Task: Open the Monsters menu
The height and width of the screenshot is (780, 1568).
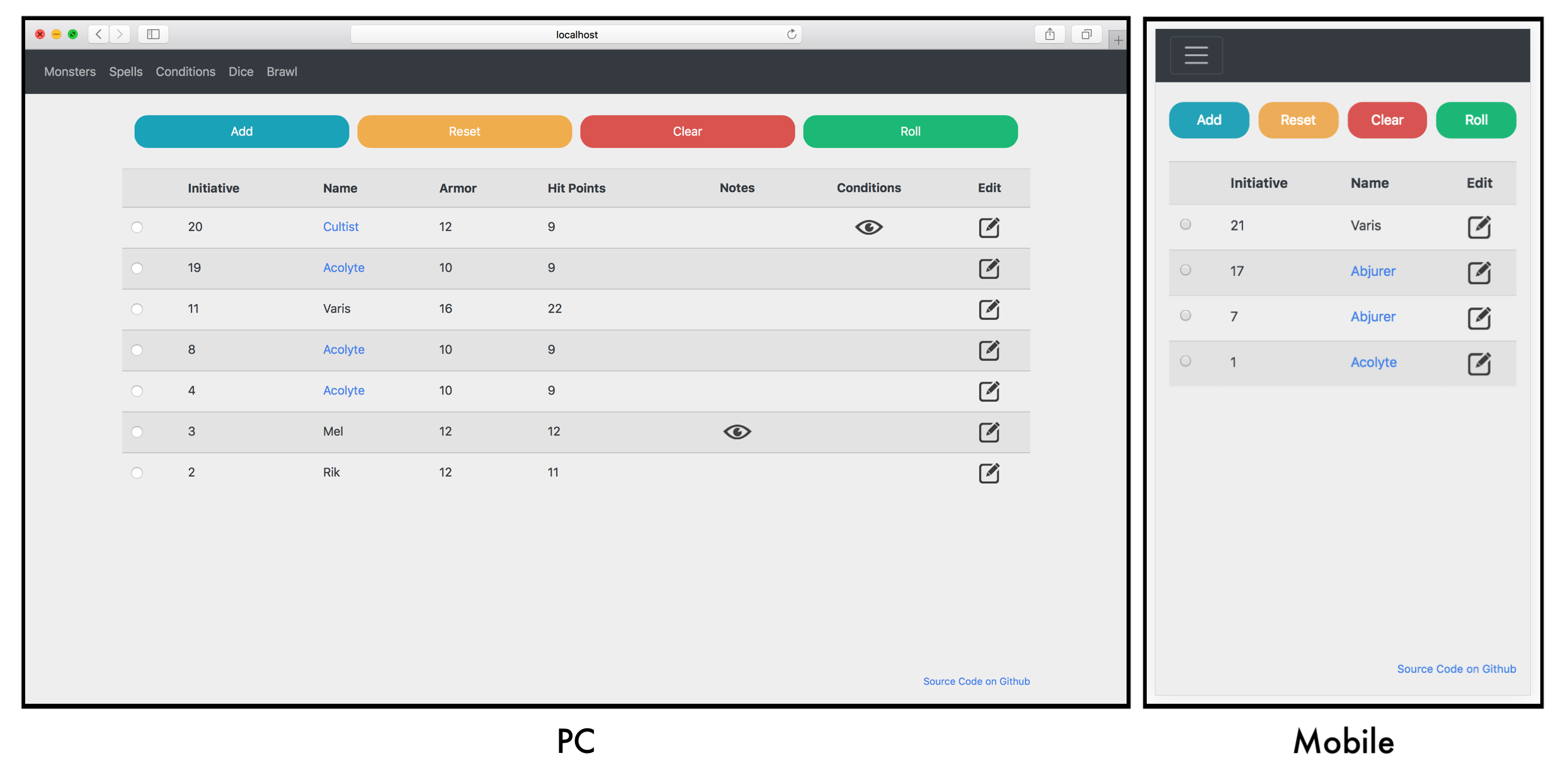Action: coord(69,71)
